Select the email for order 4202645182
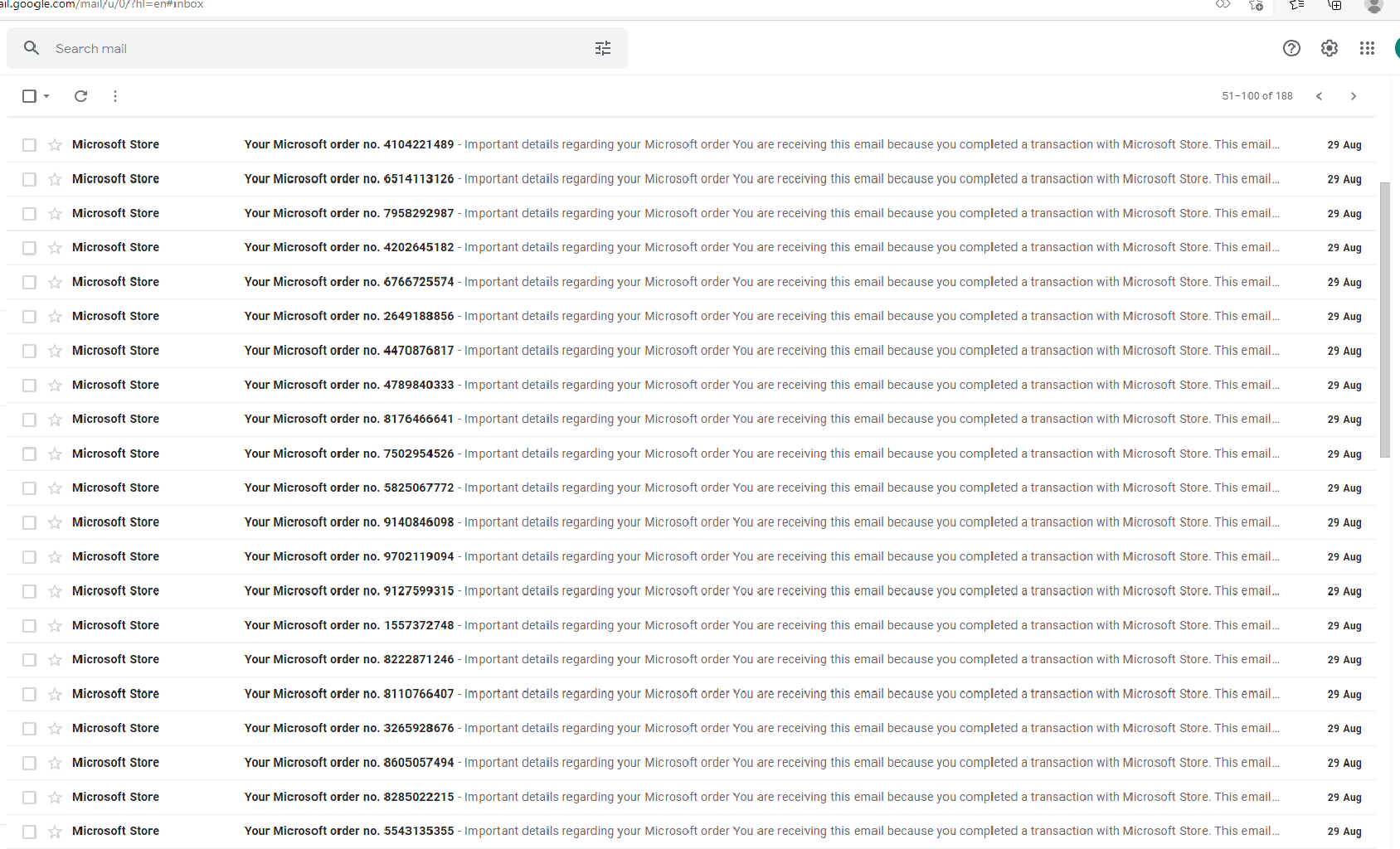 29,248
